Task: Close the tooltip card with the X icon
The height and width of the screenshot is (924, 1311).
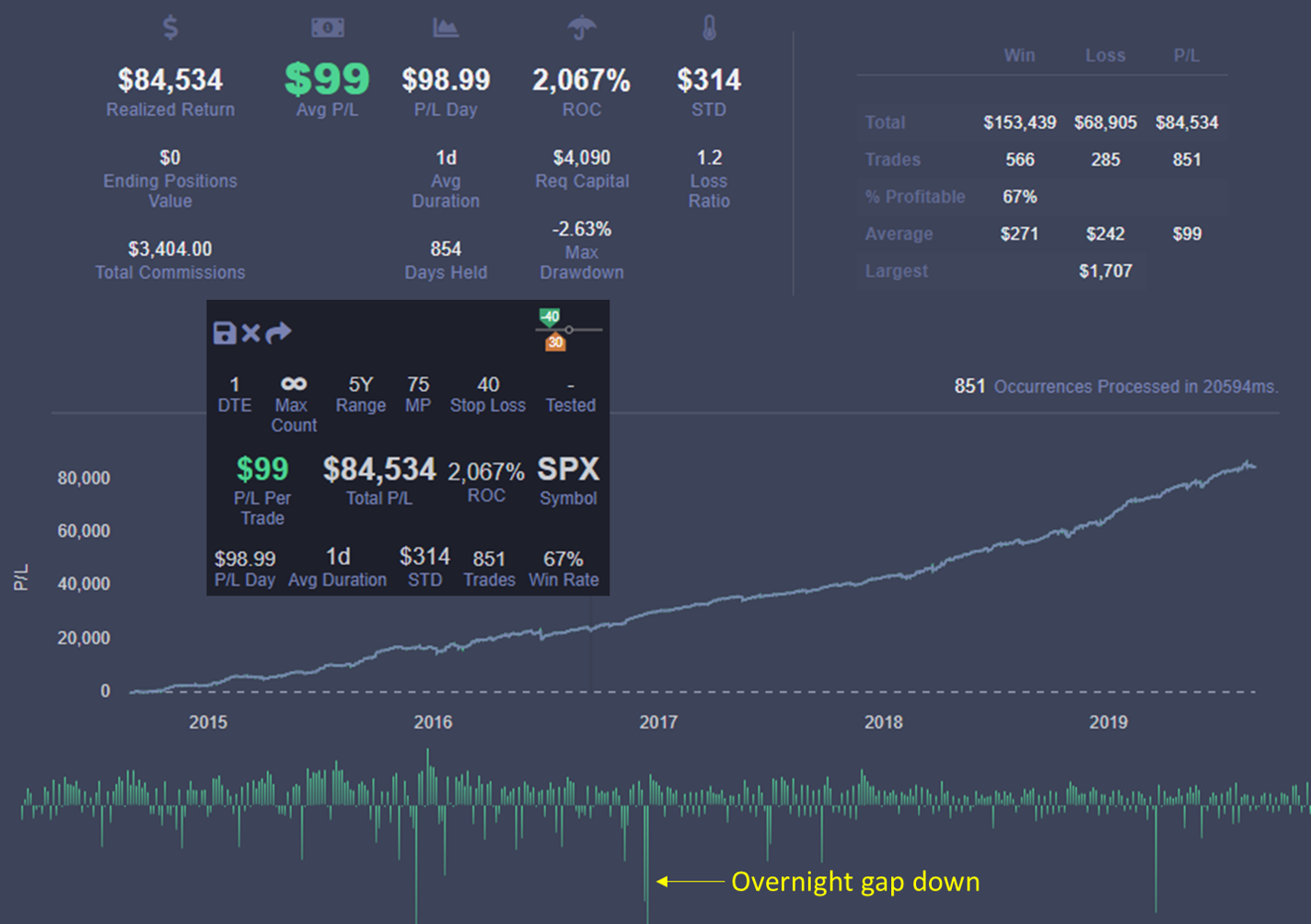Action: [250, 332]
